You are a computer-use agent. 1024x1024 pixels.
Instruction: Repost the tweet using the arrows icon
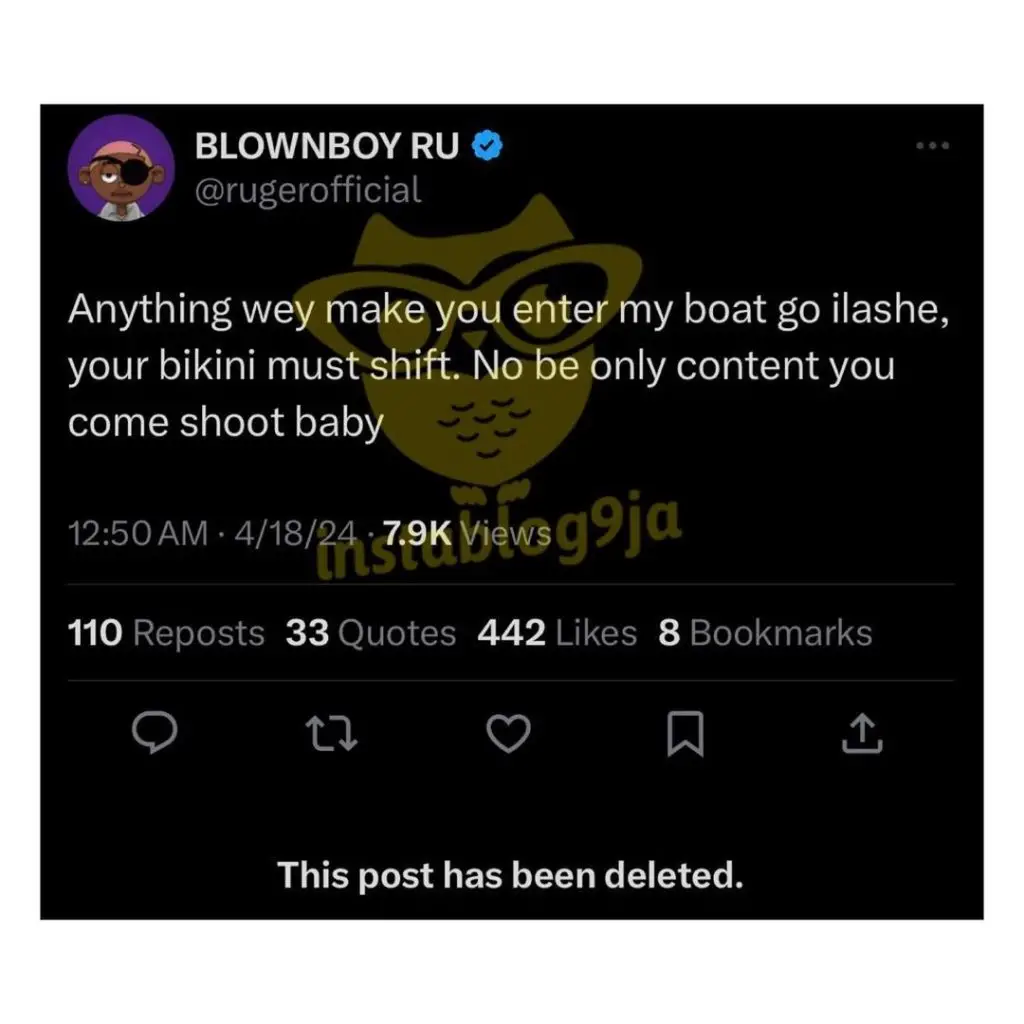coord(332,733)
